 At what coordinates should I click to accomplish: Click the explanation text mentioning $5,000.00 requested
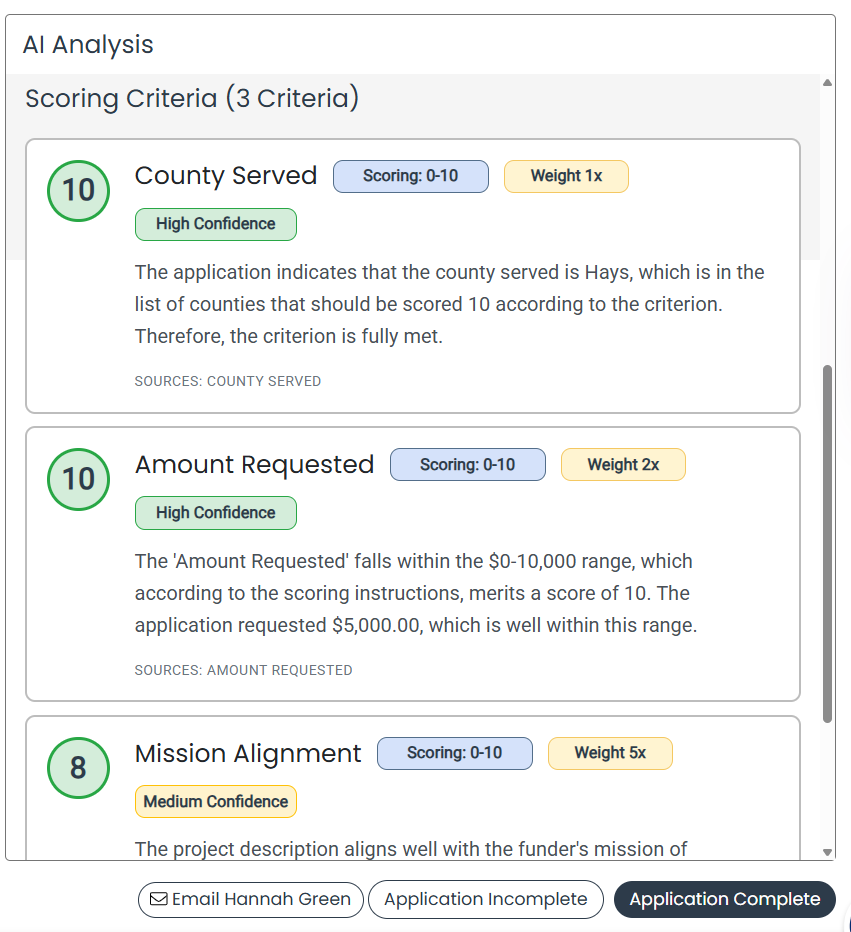tap(416, 593)
